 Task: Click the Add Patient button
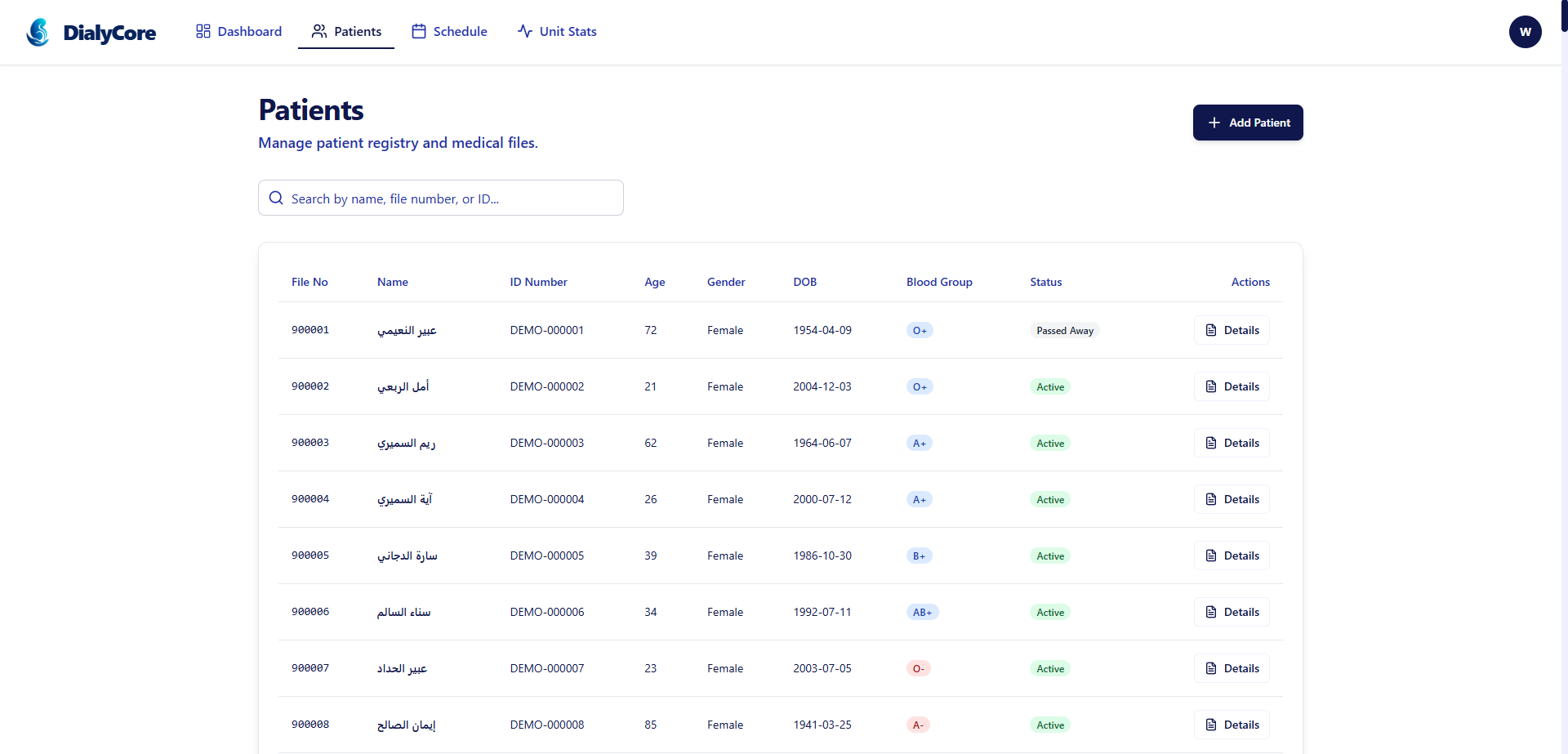1248,123
